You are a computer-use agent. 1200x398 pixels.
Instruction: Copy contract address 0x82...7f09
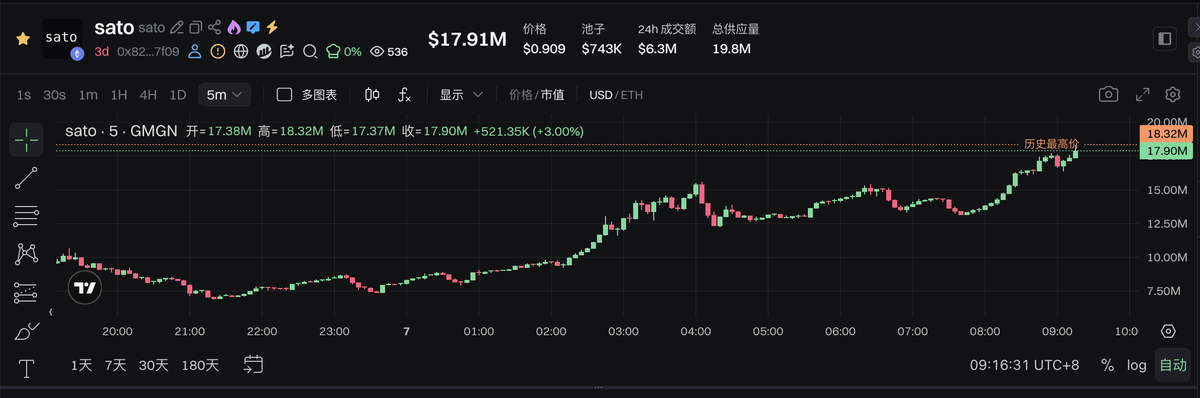148,51
